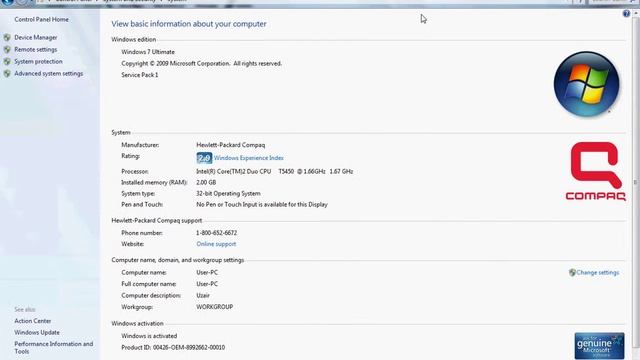
Task: Open Device Manager link
Action: (36, 37)
